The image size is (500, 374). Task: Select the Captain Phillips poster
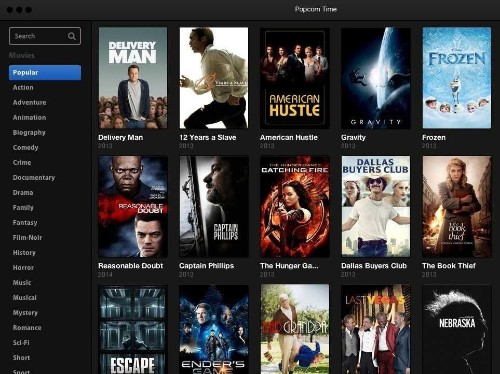[214, 206]
